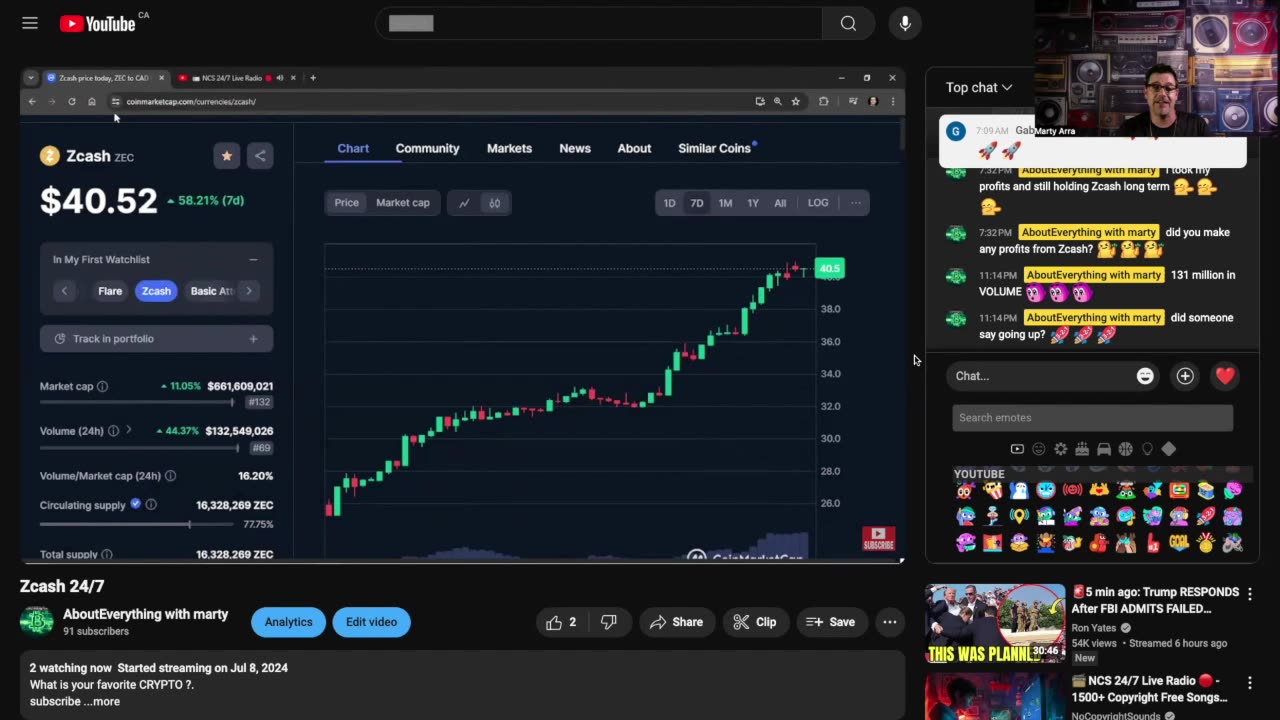This screenshot has height=720, width=1280.
Task: Select nature flower emote category
Action: click(x=1060, y=449)
